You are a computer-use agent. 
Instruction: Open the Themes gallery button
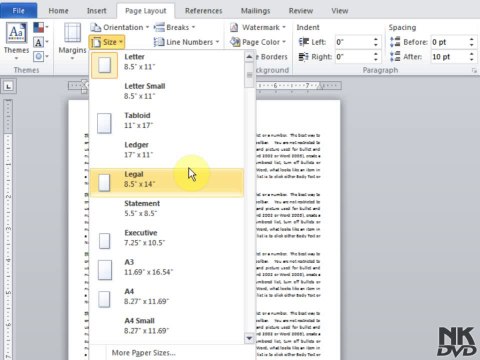click(16, 41)
